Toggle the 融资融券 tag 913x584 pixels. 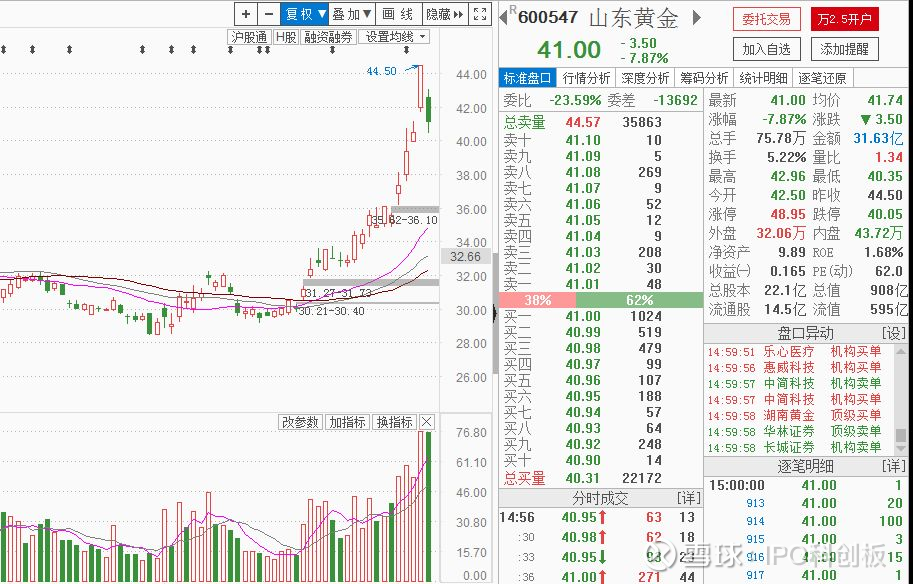pyautogui.click(x=329, y=37)
